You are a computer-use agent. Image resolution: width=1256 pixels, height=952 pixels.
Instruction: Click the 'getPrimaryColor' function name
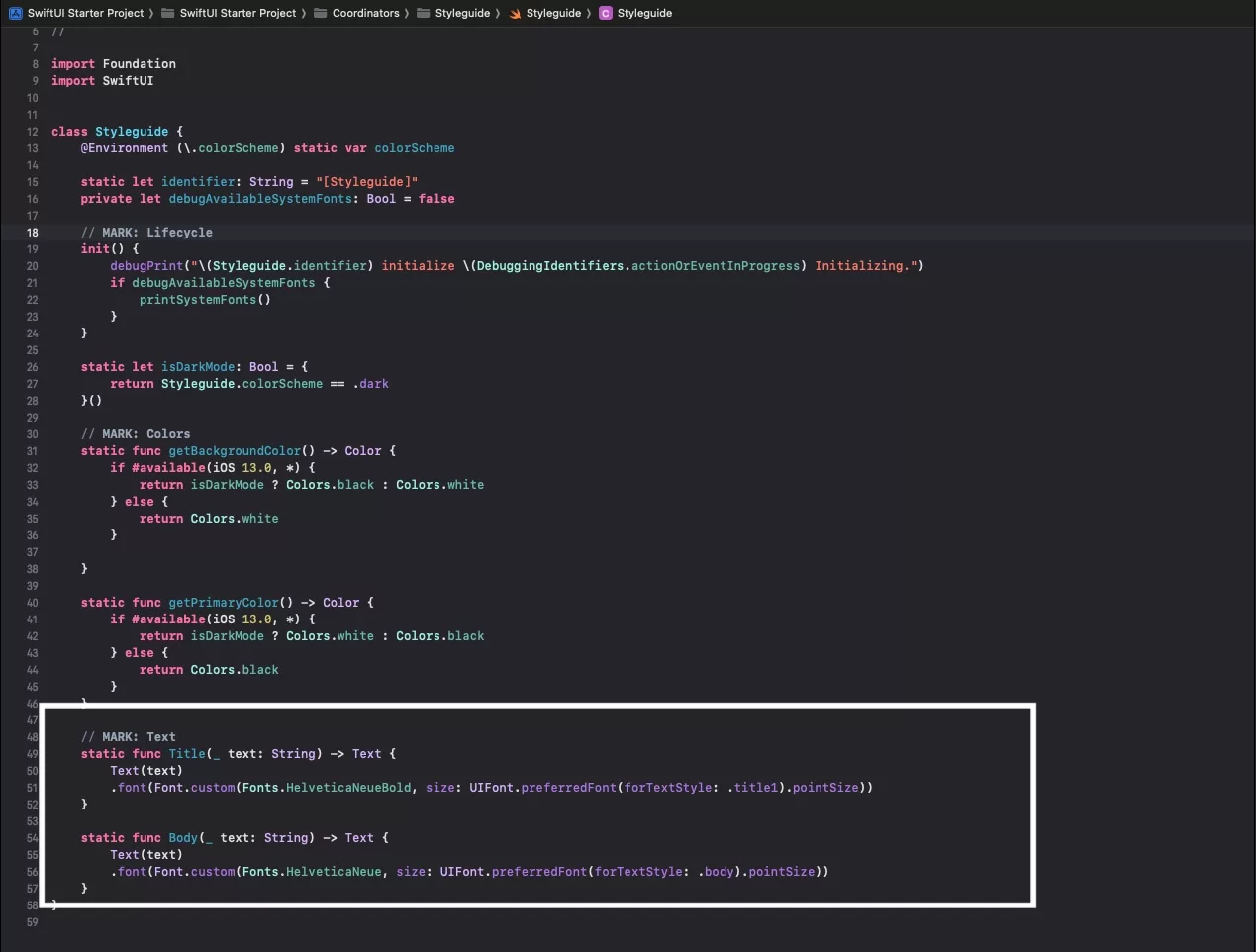click(224, 603)
